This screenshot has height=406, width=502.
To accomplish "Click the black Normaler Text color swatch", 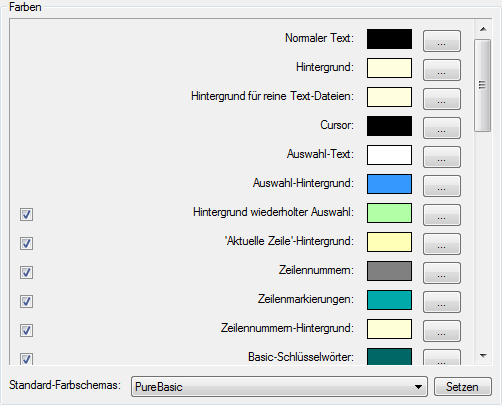I will pos(389,39).
